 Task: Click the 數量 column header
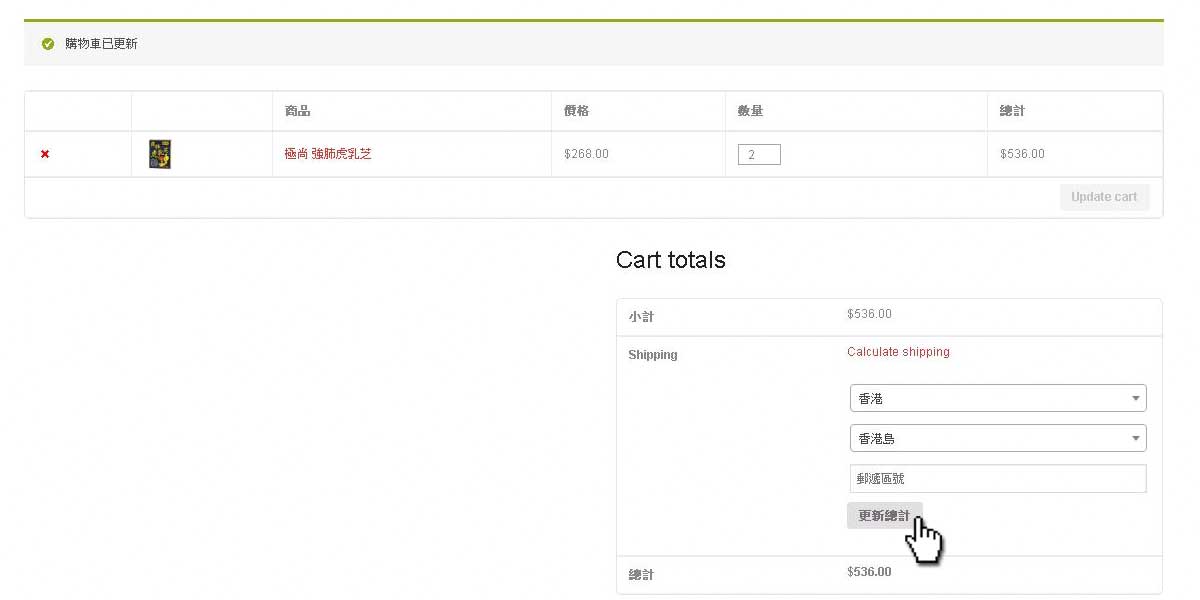(x=750, y=111)
